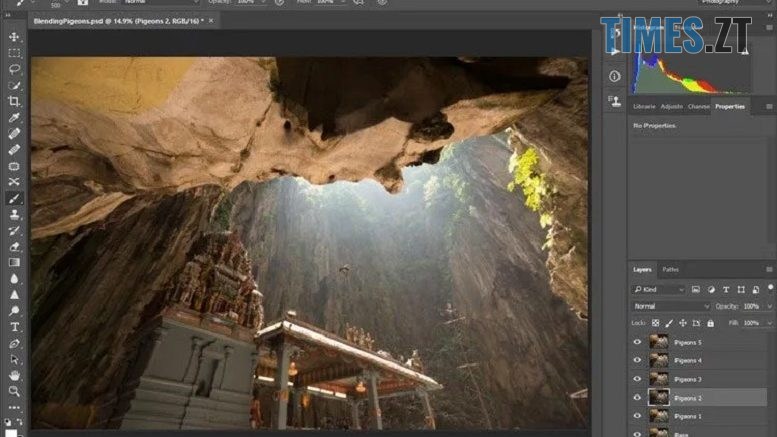Switch to the Paths tab
Image resolution: width=777 pixels, height=437 pixels.
(x=670, y=269)
